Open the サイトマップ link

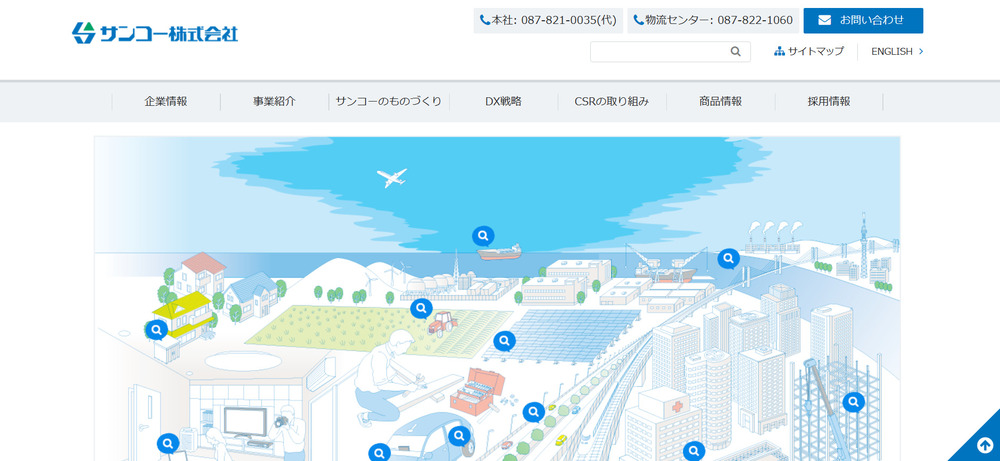coord(809,51)
